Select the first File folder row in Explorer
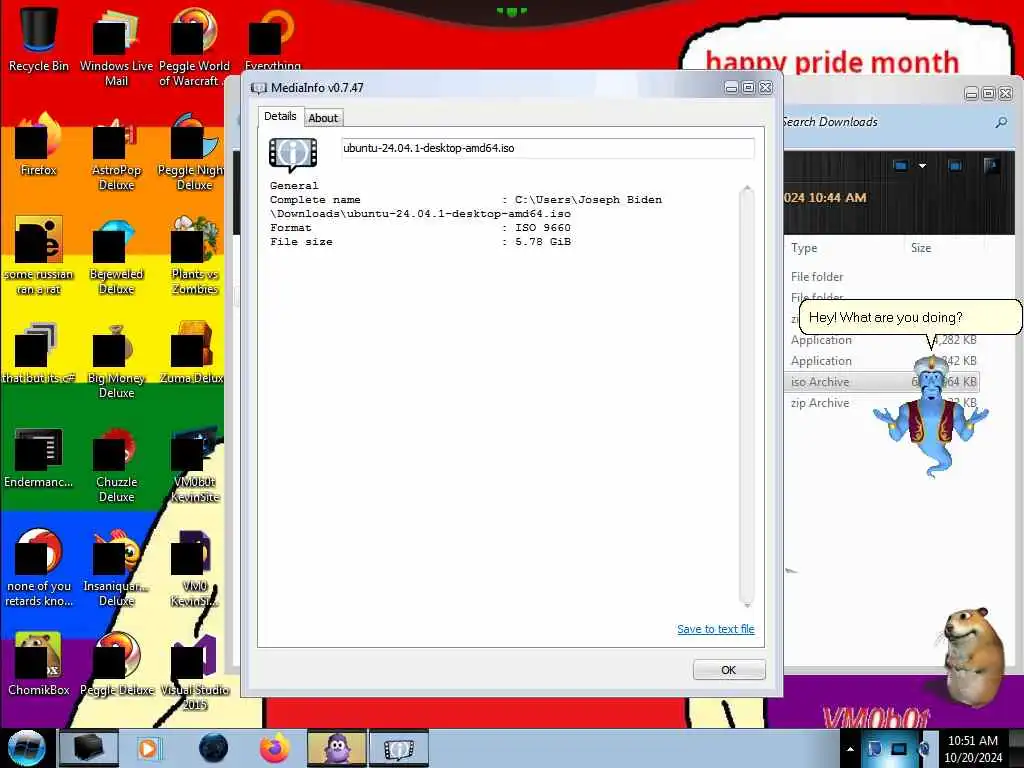 882,277
